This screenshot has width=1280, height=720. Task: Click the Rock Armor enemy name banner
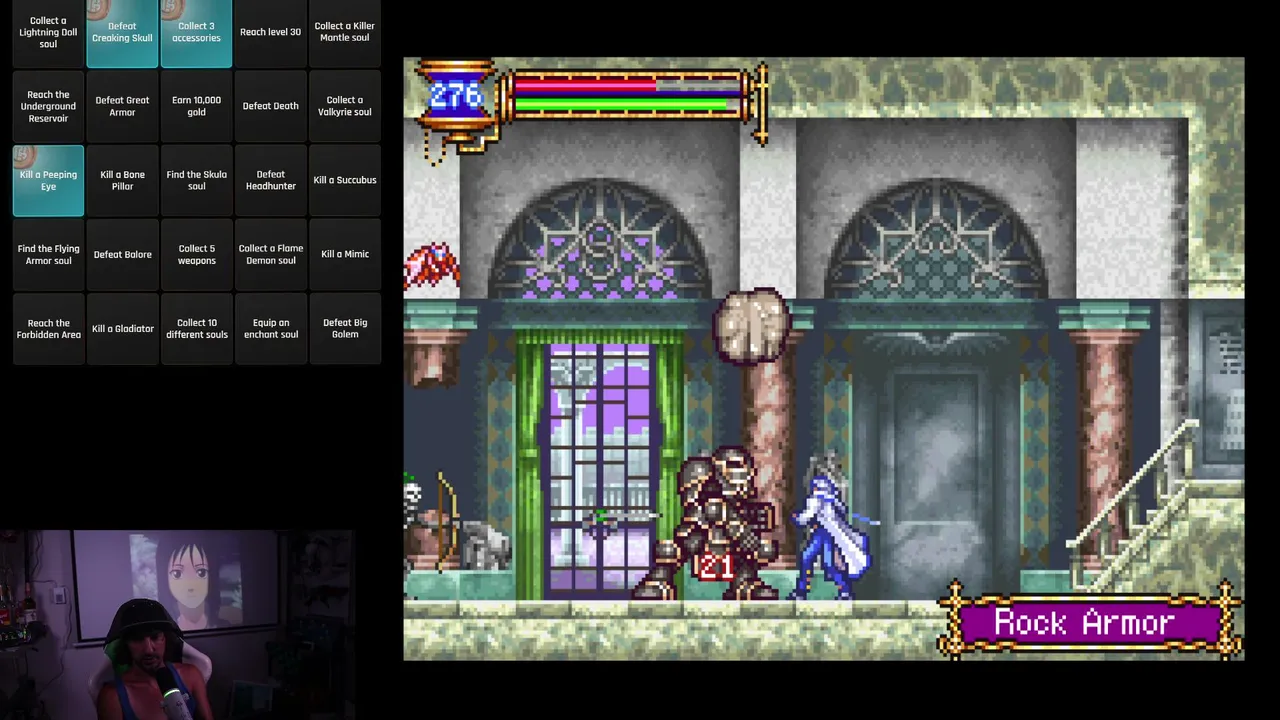pyautogui.click(x=1089, y=622)
